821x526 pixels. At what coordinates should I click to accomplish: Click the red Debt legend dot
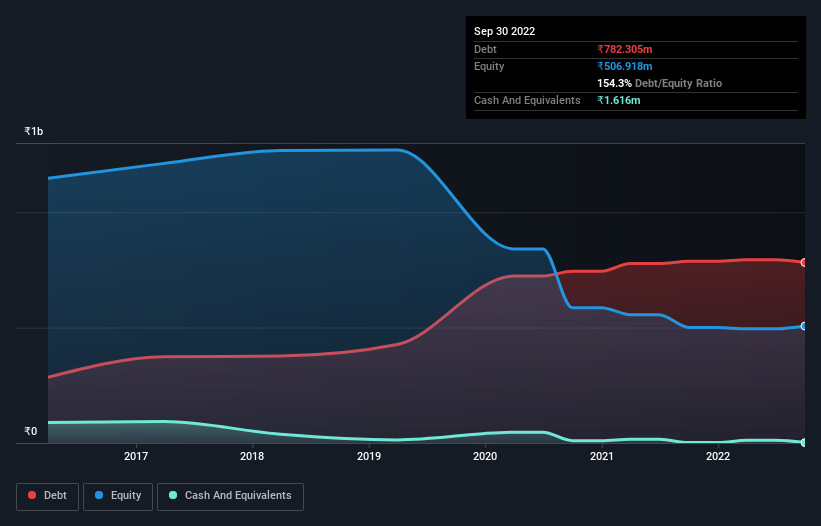click(x=32, y=495)
